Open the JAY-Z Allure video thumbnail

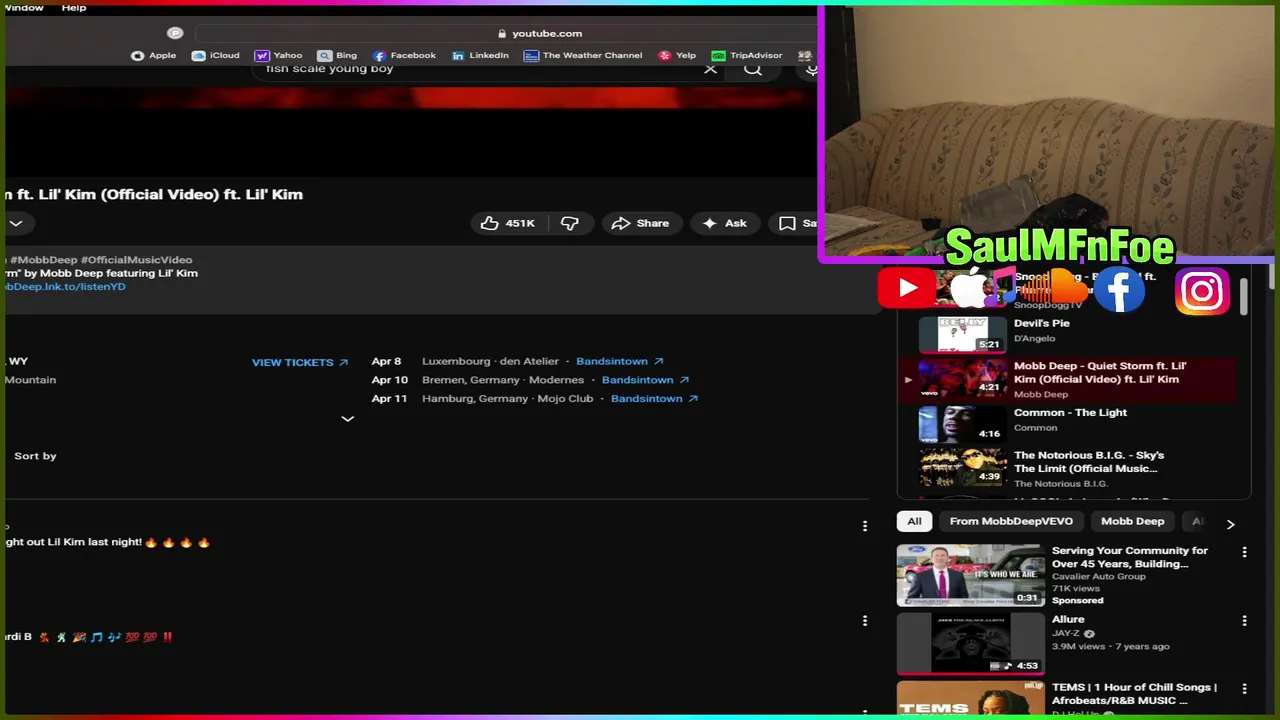970,643
